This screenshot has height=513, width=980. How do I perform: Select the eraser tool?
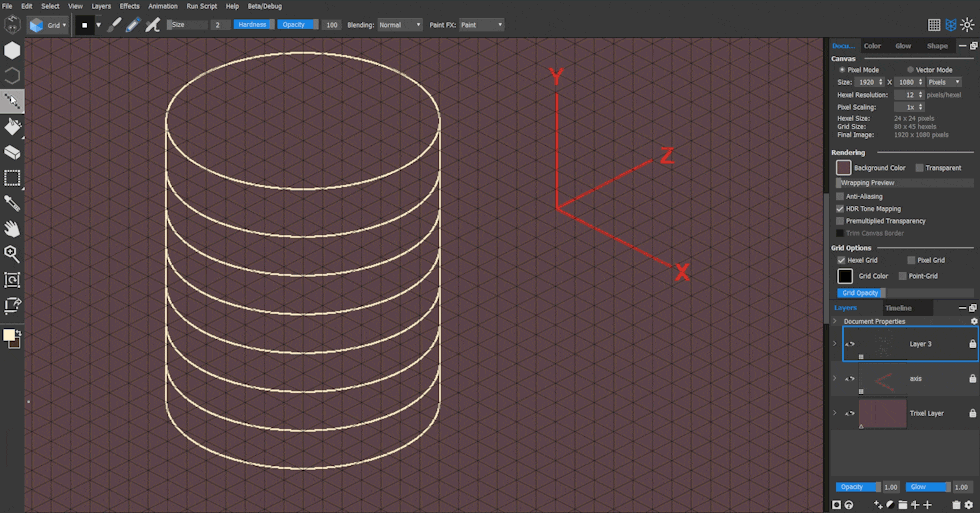click(12, 153)
